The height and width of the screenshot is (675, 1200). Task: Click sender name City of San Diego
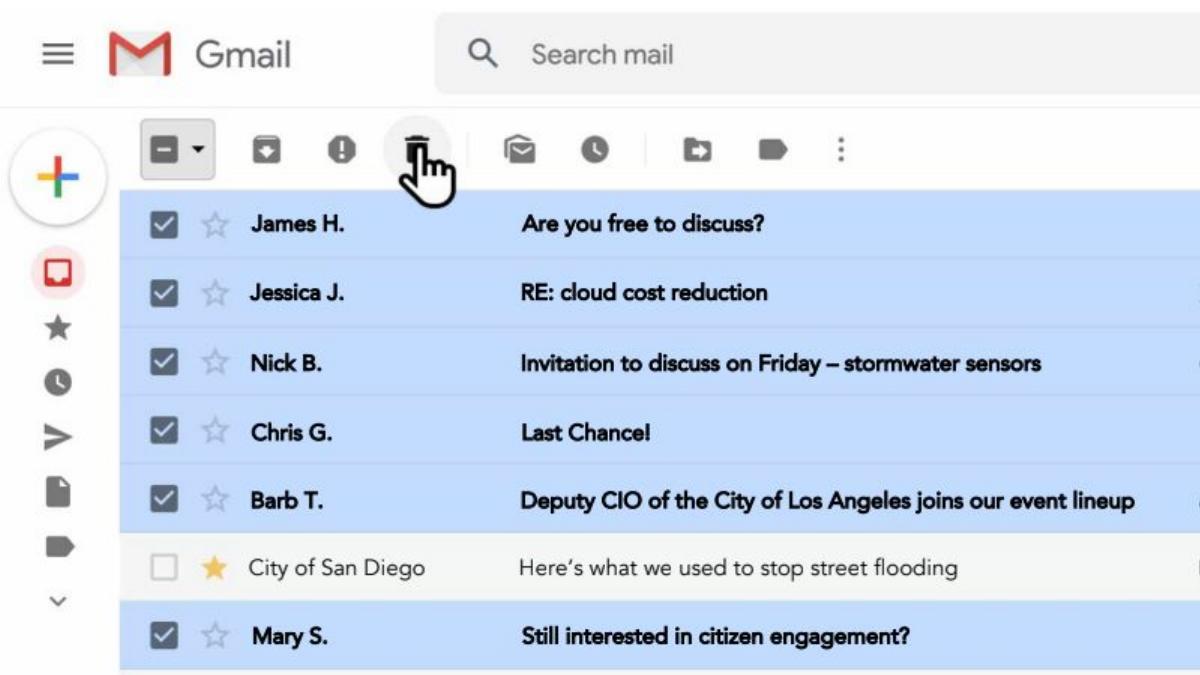(337, 569)
